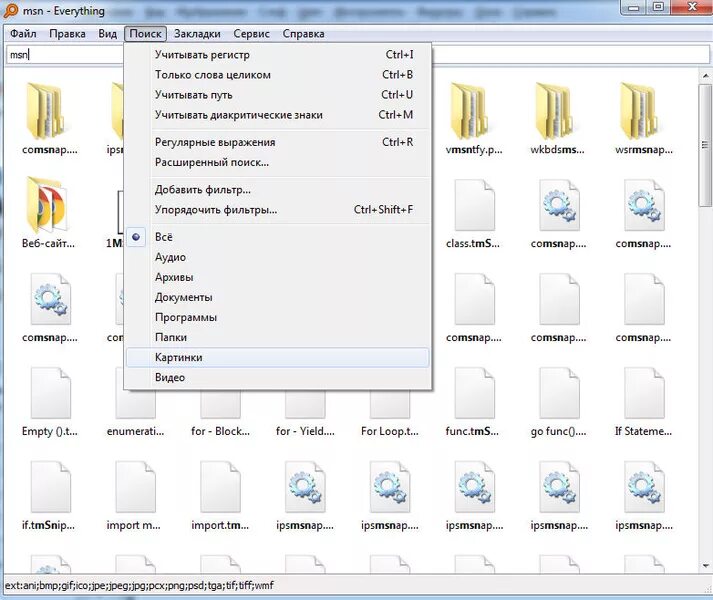Open the Файл menu

tap(23, 34)
